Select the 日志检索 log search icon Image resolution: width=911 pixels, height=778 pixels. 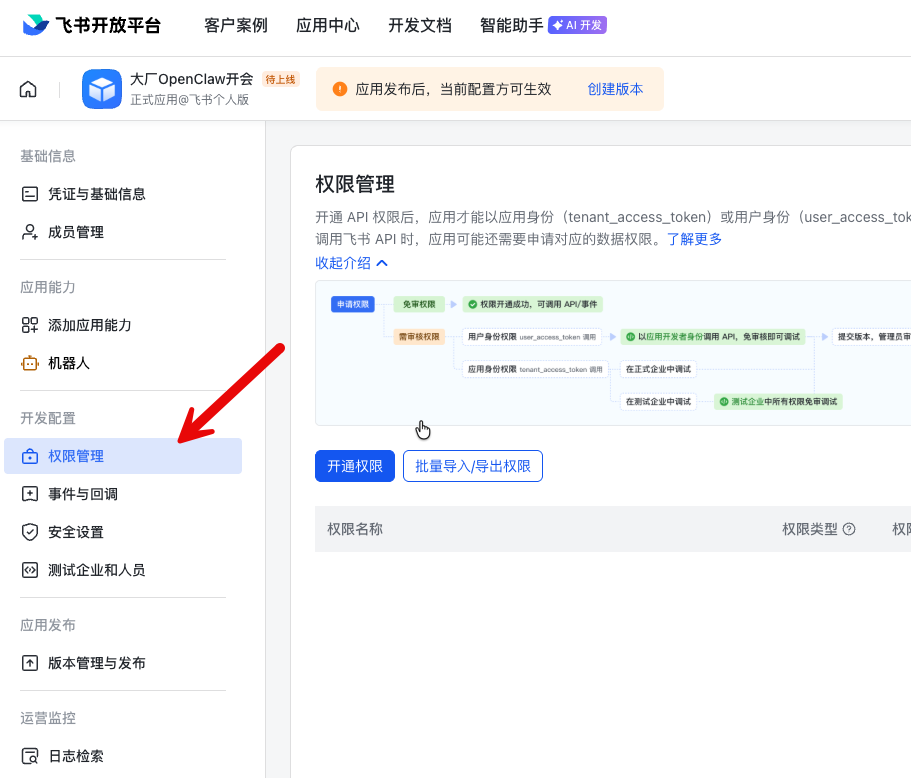click(31, 756)
